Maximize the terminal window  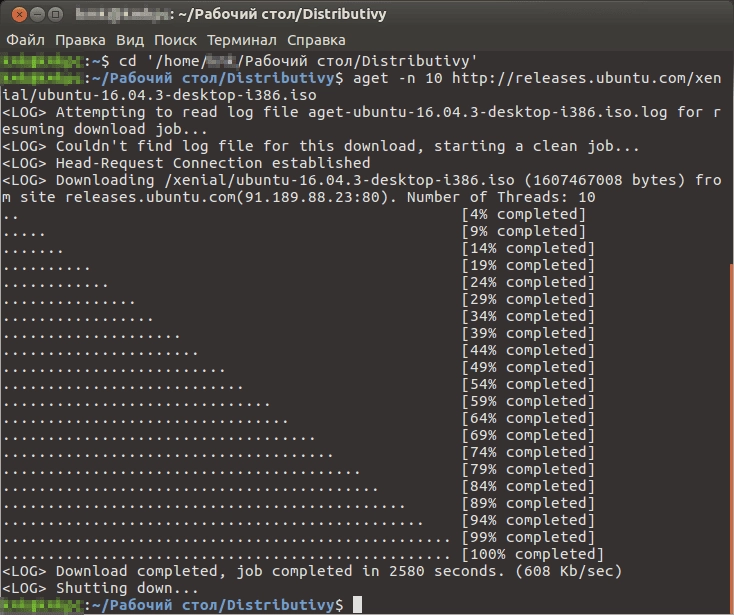pos(56,15)
